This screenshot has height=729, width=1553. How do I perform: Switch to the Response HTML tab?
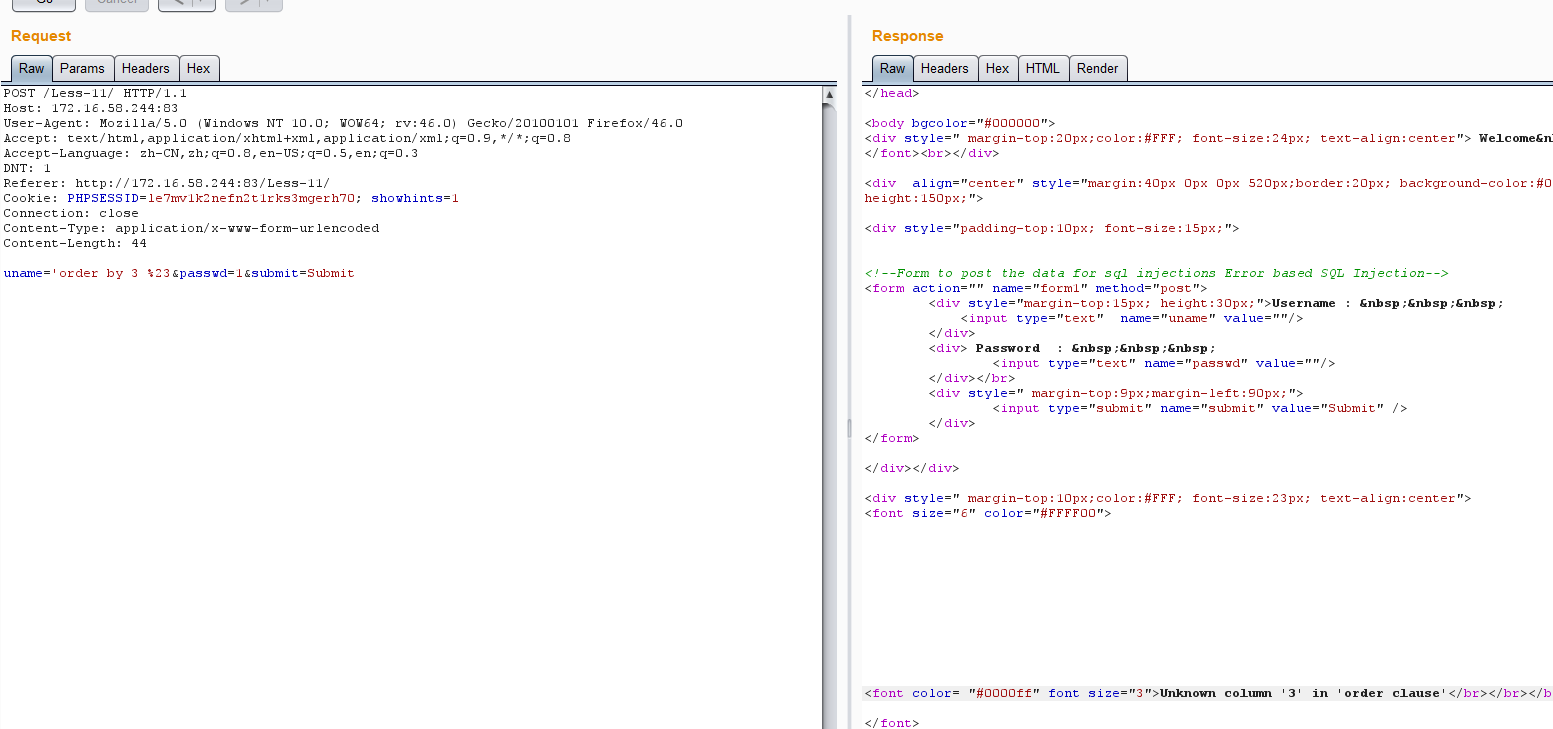click(x=1043, y=68)
